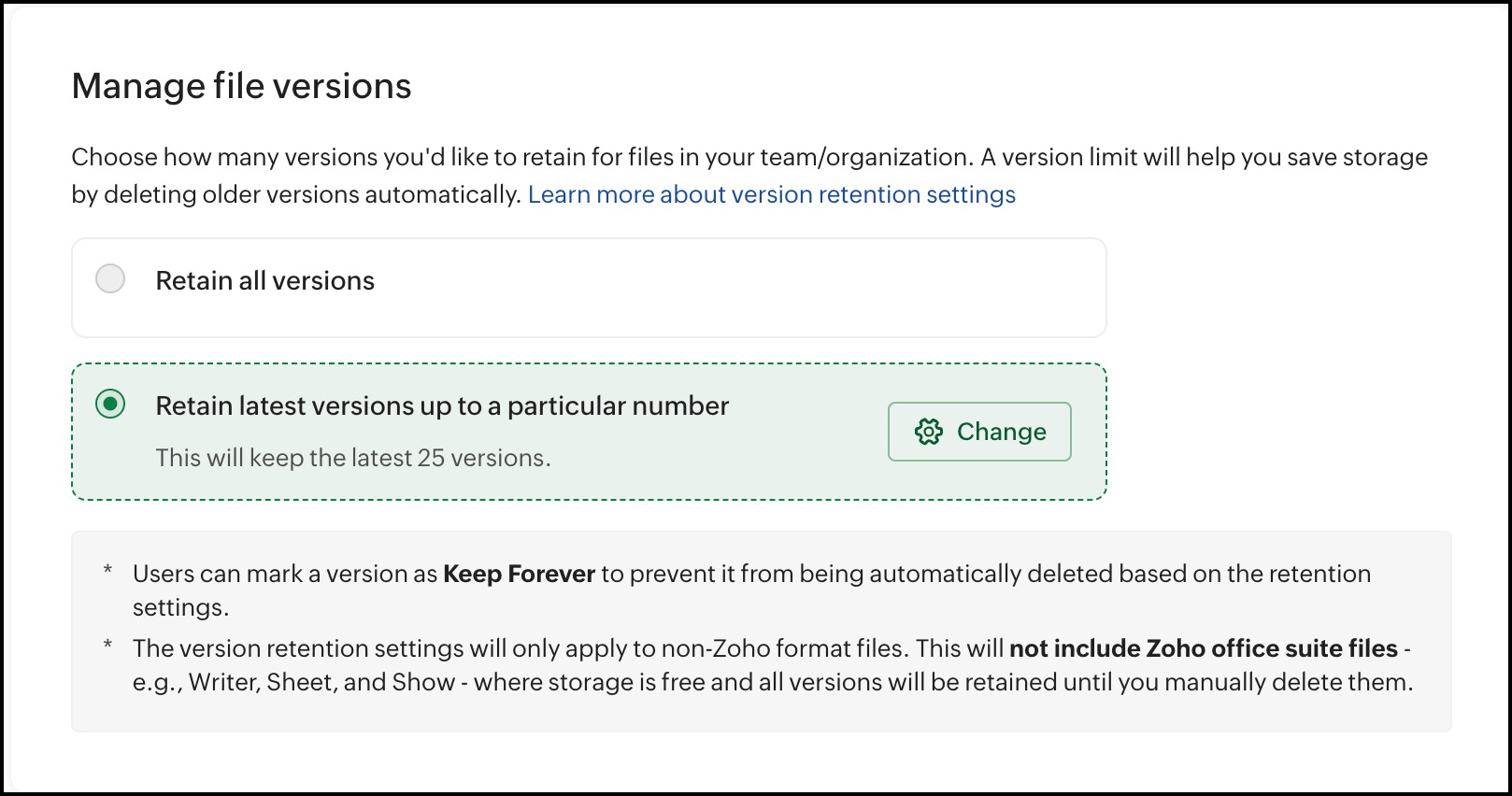Click the Retain latest versions up to a particular number label
Image resolution: width=1512 pixels, height=796 pixels.
point(442,406)
